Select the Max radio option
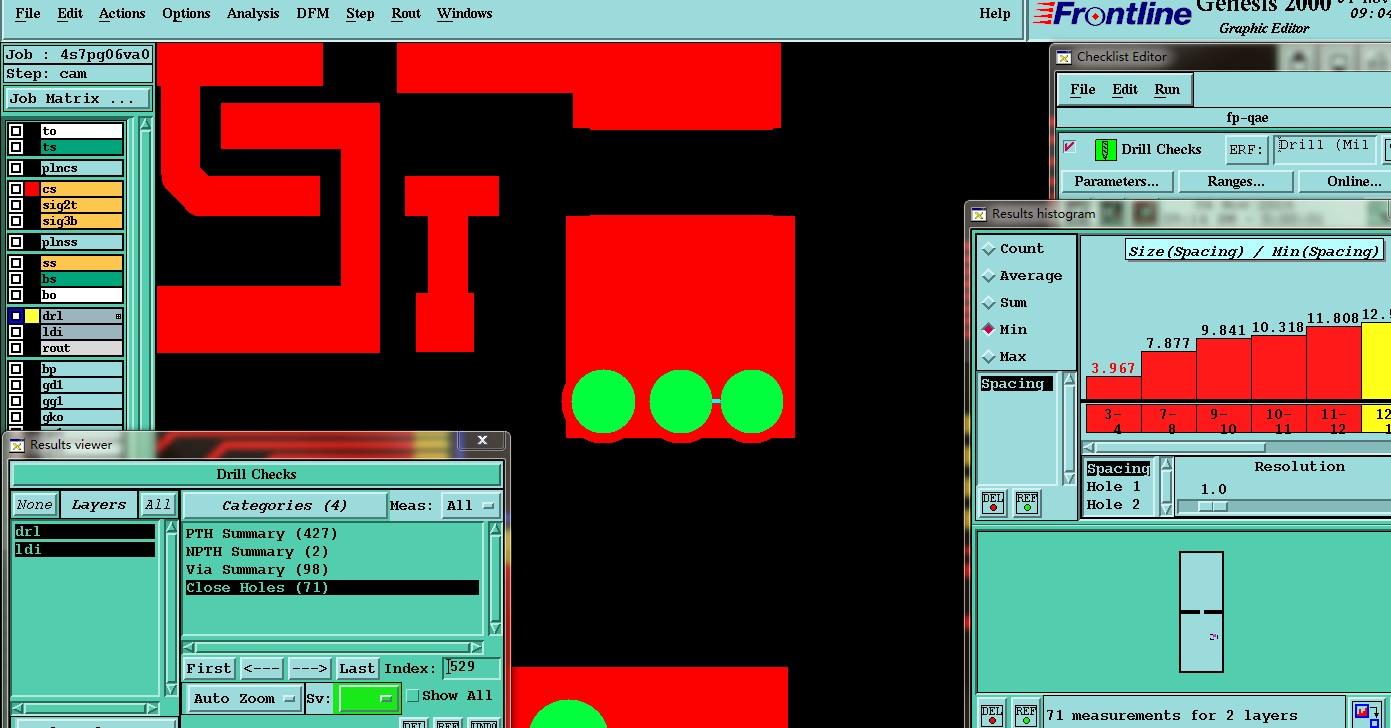The width and height of the screenshot is (1391, 728). pyautogui.click(x=990, y=357)
